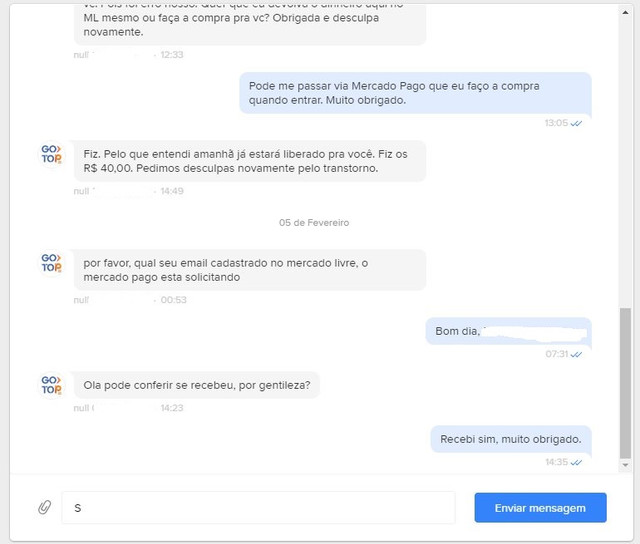The height and width of the screenshot is (544, 640).
Task: Click the '05 de Fevereiro' date separator
Action: click(x=314, y=222)
